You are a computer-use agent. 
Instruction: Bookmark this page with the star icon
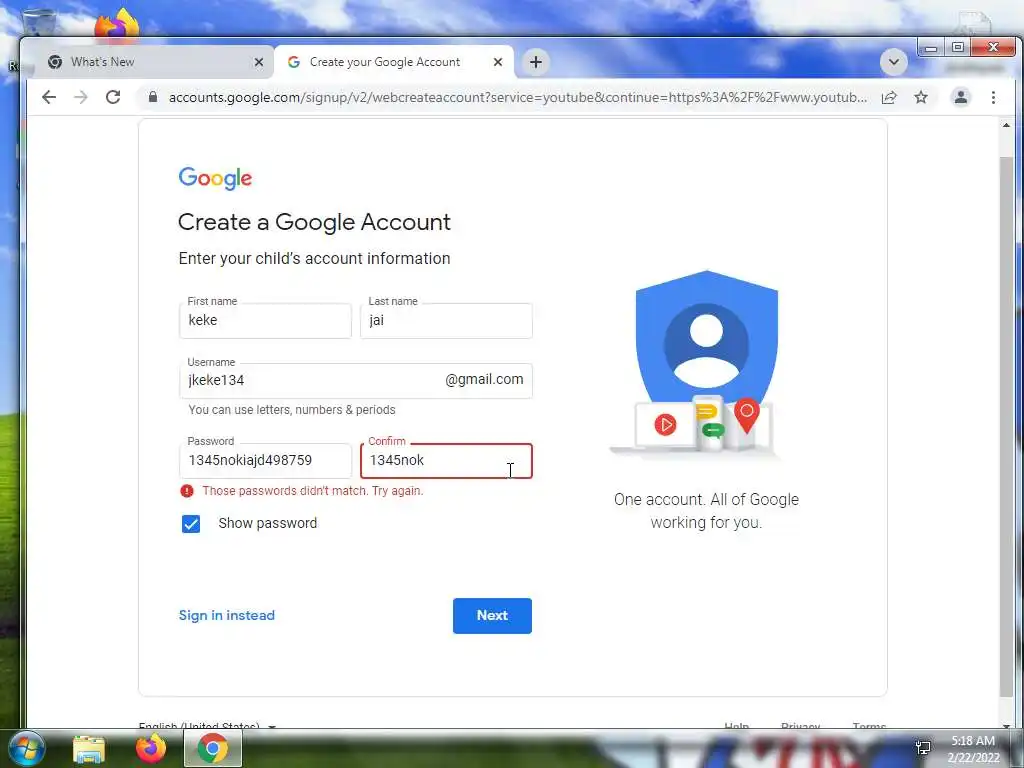tap(921, 97)
